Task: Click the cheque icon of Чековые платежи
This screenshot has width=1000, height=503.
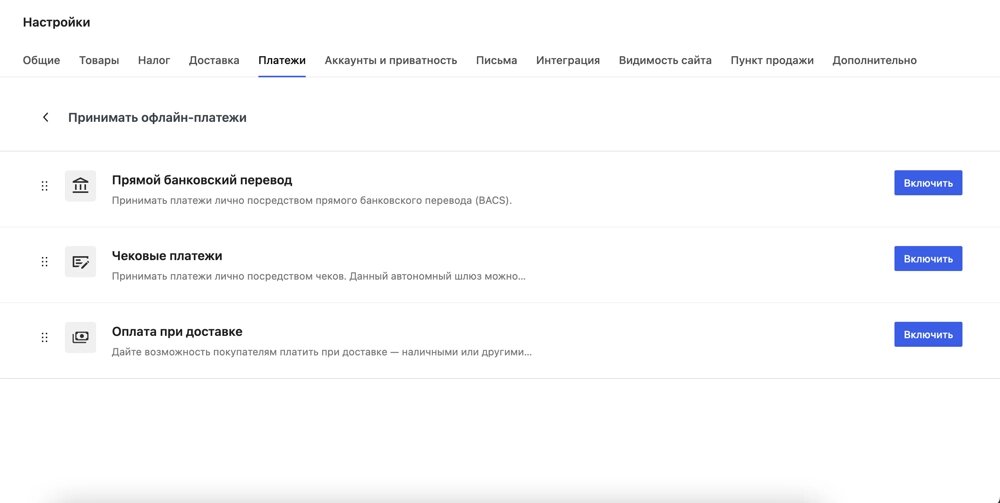Action: click(80, 261)
